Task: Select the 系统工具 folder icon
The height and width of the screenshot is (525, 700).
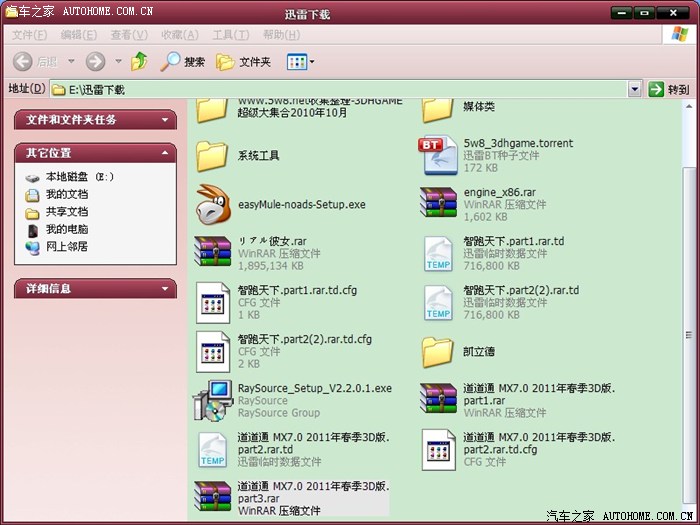Action: pyautogui.click(x=212, y=156)
